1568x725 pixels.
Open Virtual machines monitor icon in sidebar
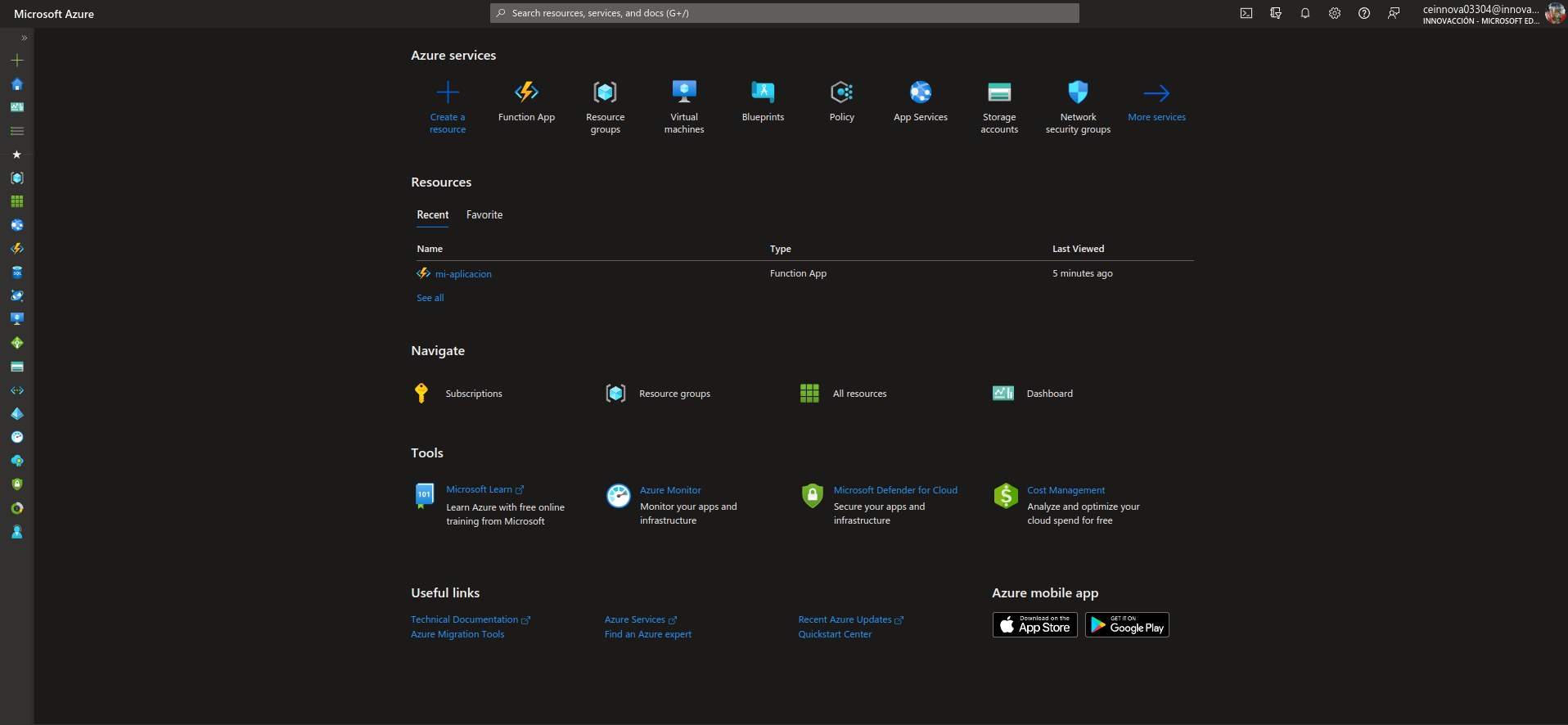16,319
